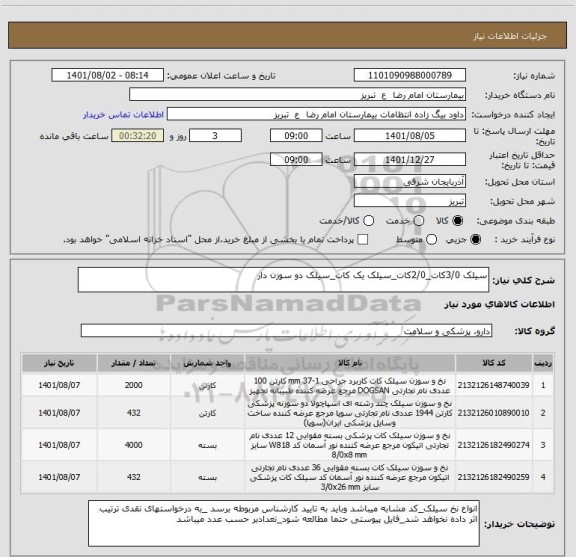Click the delivery province field آذربایجان شرقی
This screenshot has height=557, width=576.
tap(410, 181)
